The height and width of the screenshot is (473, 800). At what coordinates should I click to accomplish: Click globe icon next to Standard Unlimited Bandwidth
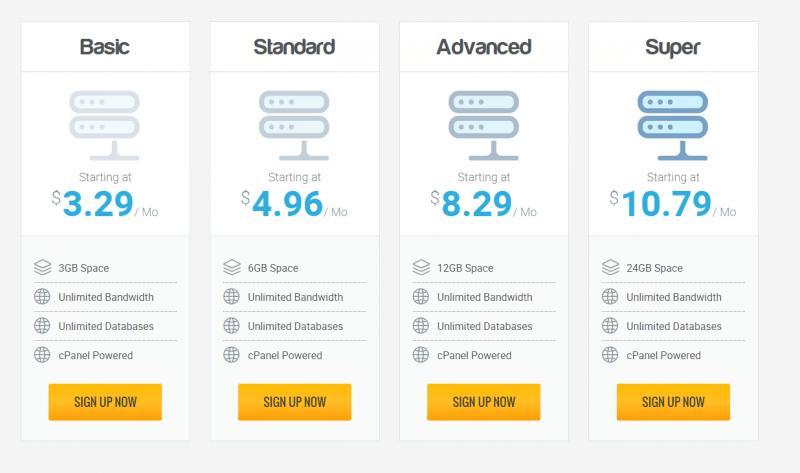click(x=231, y=296)
